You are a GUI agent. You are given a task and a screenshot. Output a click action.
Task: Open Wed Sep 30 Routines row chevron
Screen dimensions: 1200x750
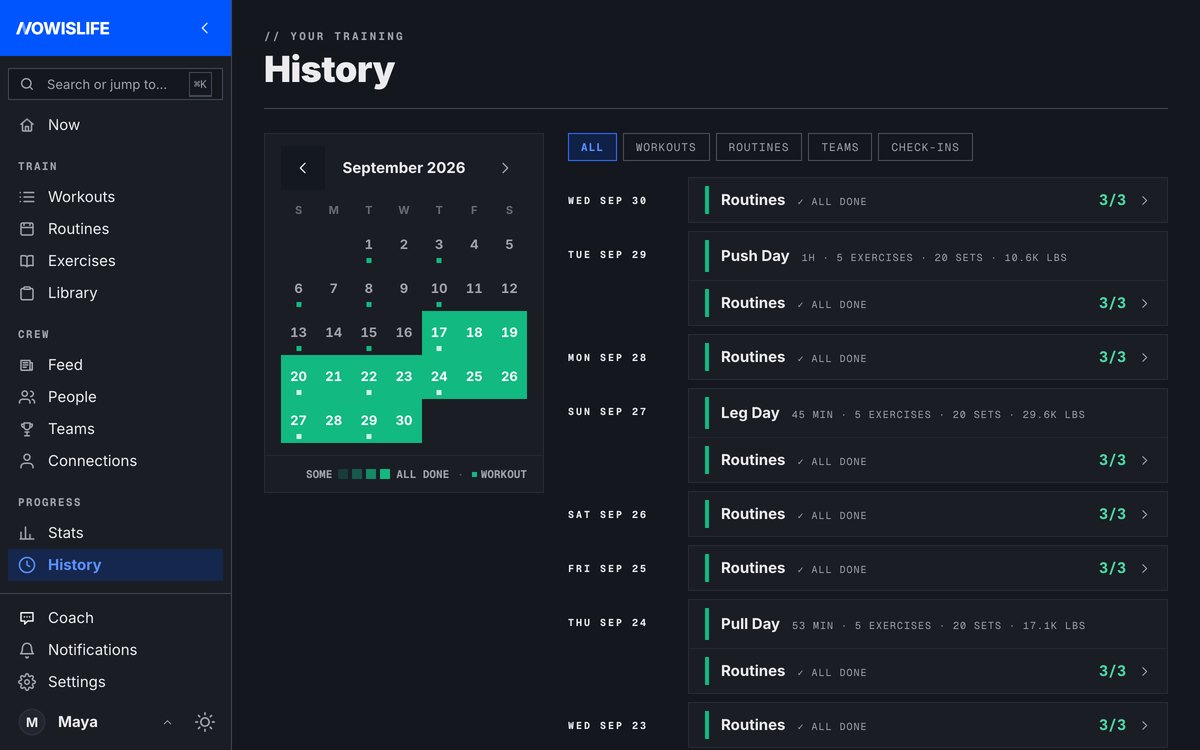[x=1145, y=200]
